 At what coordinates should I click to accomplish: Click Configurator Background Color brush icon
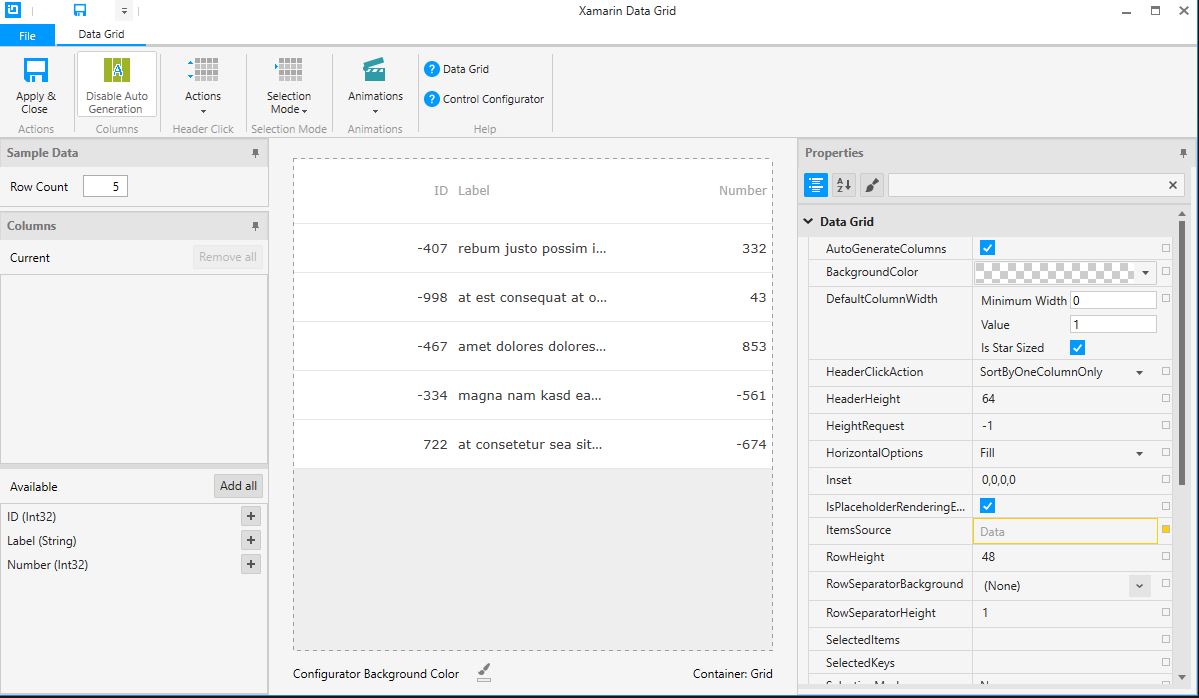[x=485, y=673]
